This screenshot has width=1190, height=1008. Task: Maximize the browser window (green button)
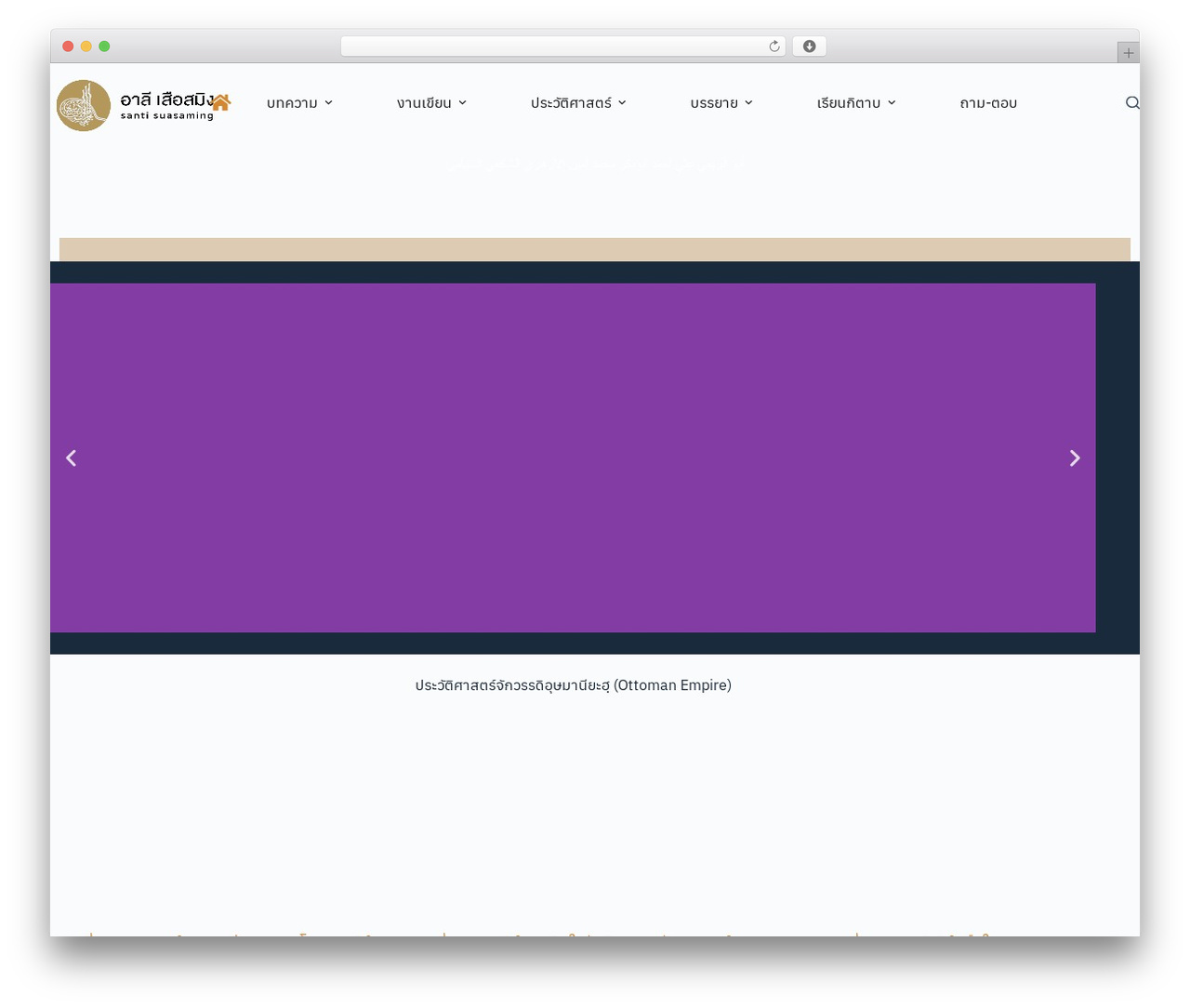click(x=104, y=46)
